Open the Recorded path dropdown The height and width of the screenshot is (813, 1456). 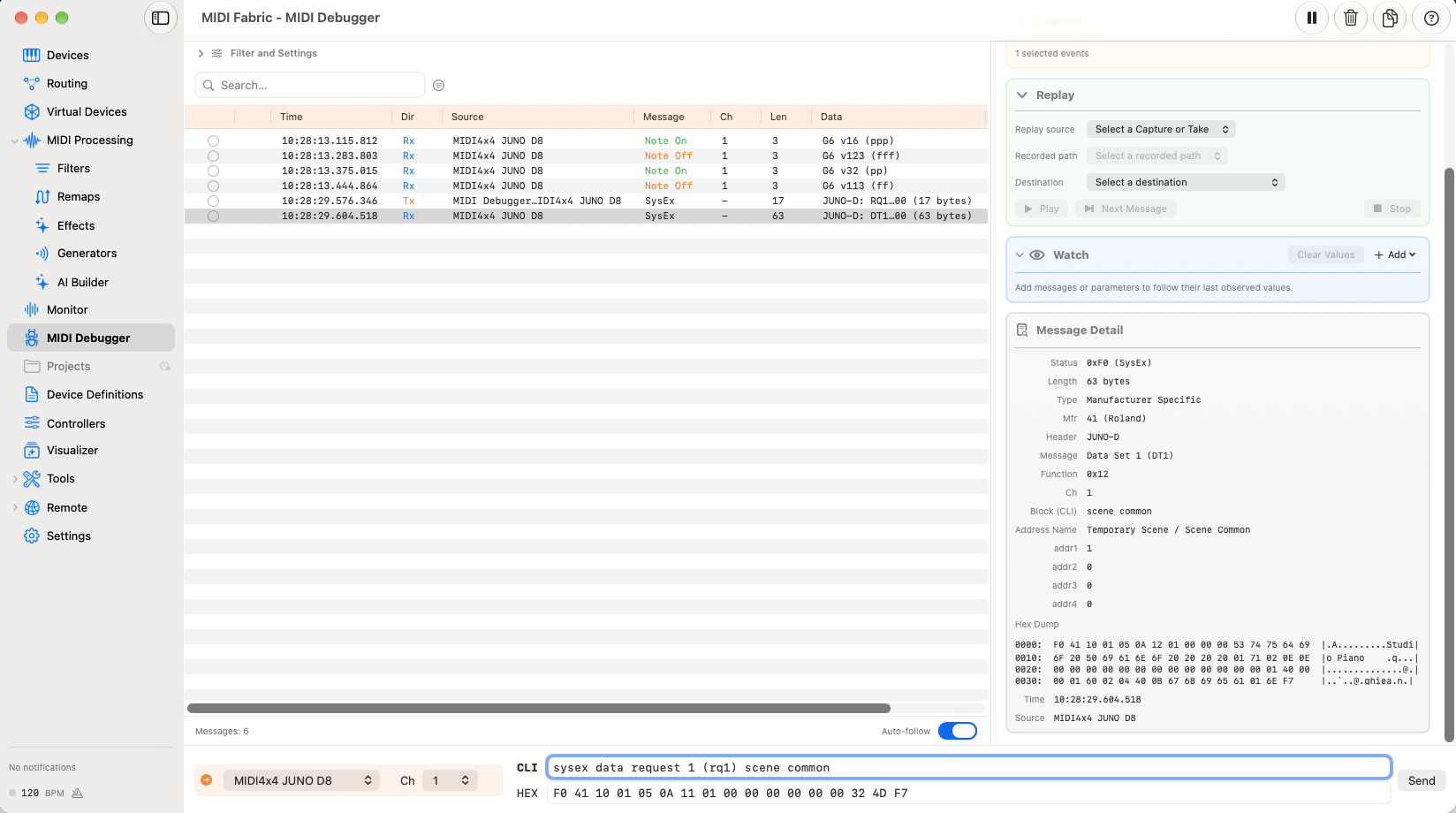[x=1157, y=156]
